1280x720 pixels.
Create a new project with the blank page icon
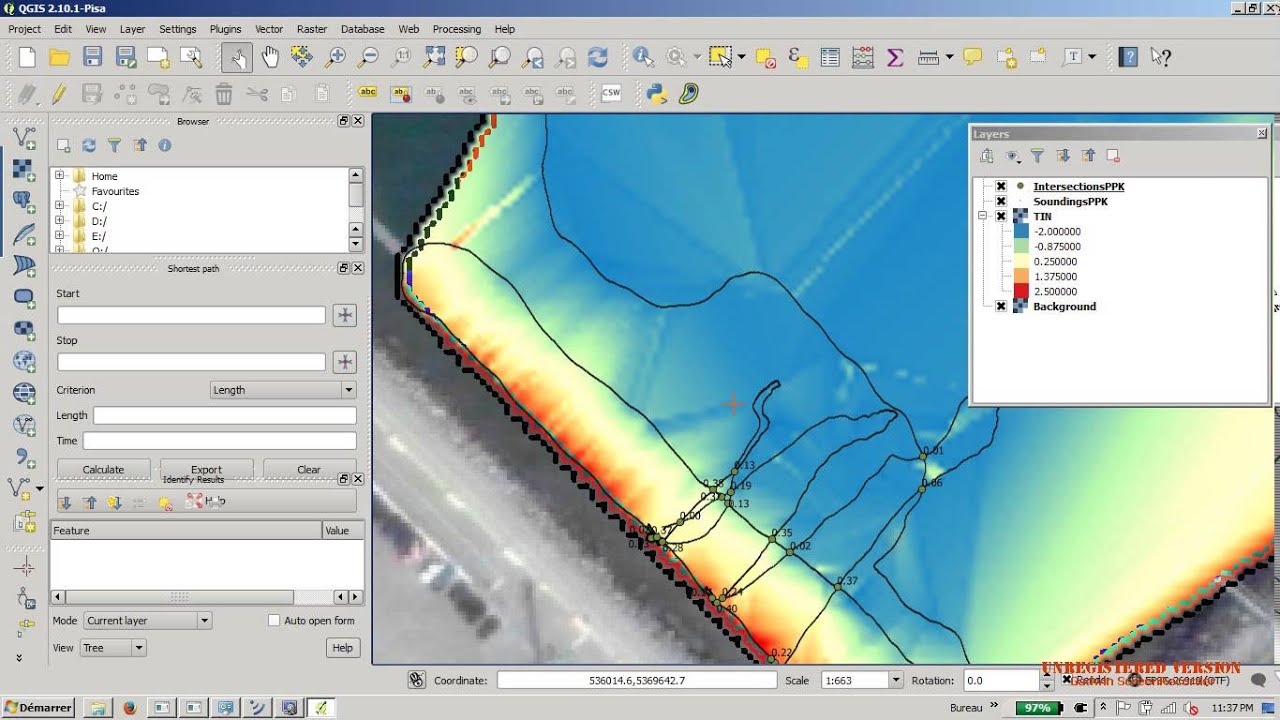(x=27, y=57)
